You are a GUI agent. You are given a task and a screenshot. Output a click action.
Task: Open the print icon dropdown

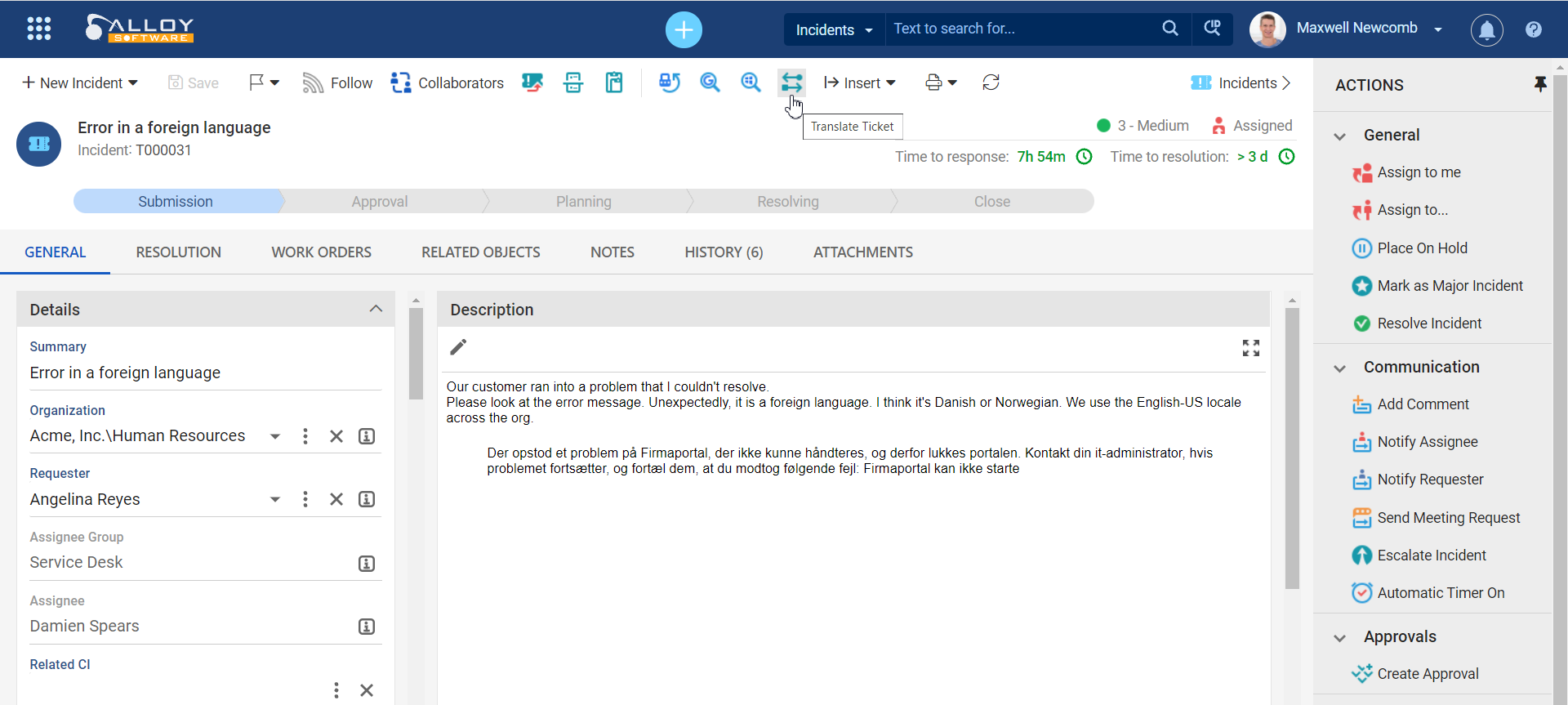[941, 83]
